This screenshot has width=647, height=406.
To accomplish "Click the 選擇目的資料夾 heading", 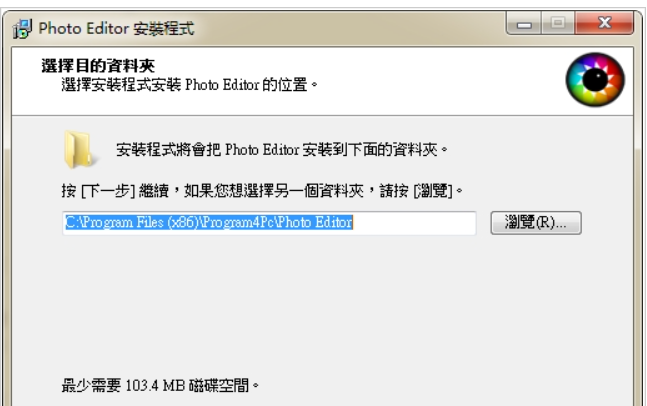I will tap(98, 66).
